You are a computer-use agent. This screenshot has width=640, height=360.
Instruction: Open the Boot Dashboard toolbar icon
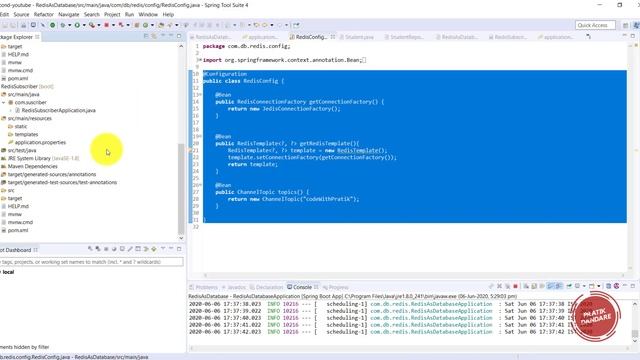click(53, 25)
